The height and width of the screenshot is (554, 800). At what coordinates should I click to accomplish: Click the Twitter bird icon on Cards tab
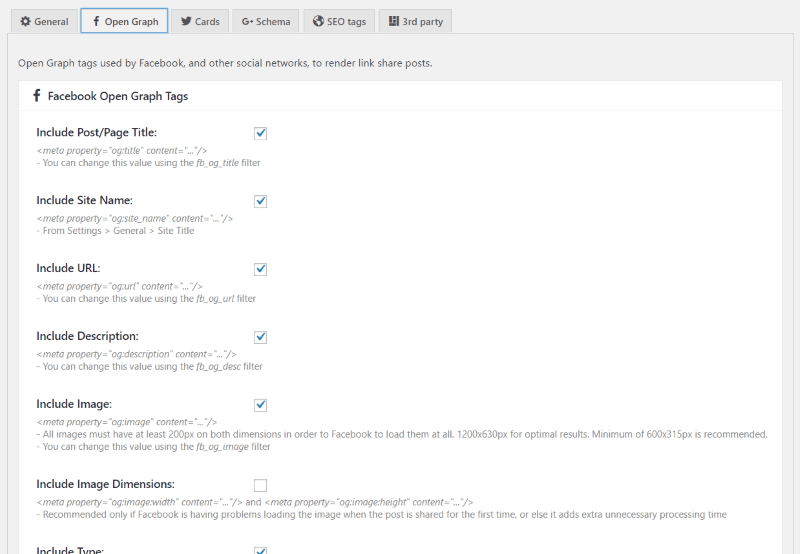186,21
